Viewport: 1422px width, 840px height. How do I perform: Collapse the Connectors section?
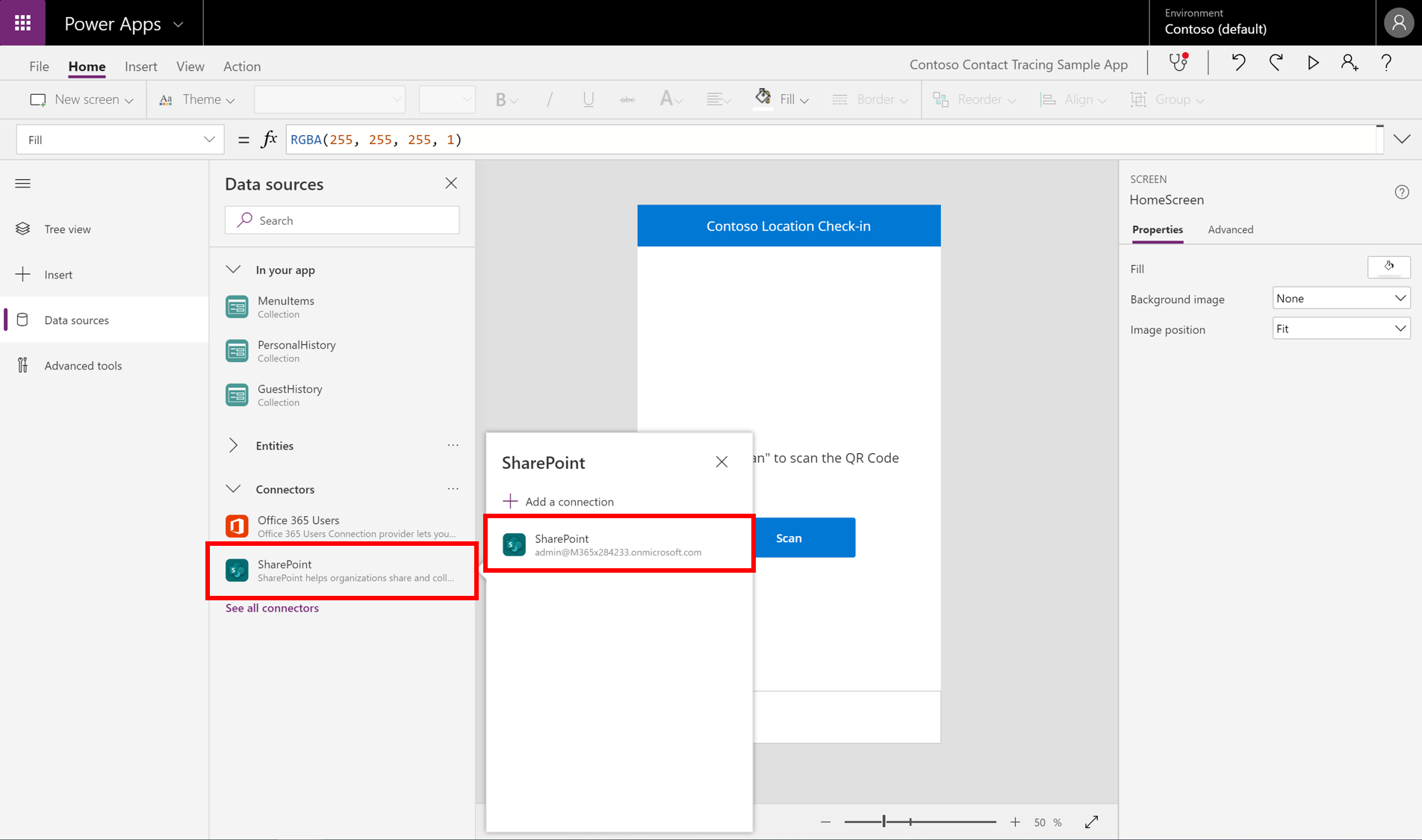[x=233, y=489]
